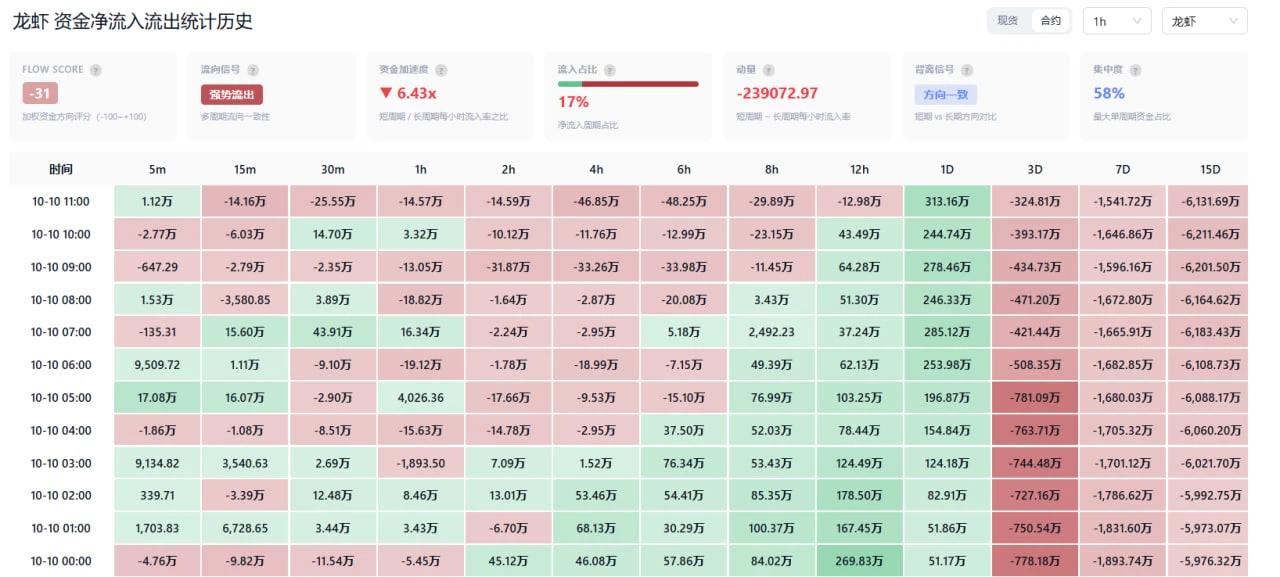Click the 强势流出 signal badge
Image resolution: width=1280 pixels, height=577 pixels.
pos(231,95)
